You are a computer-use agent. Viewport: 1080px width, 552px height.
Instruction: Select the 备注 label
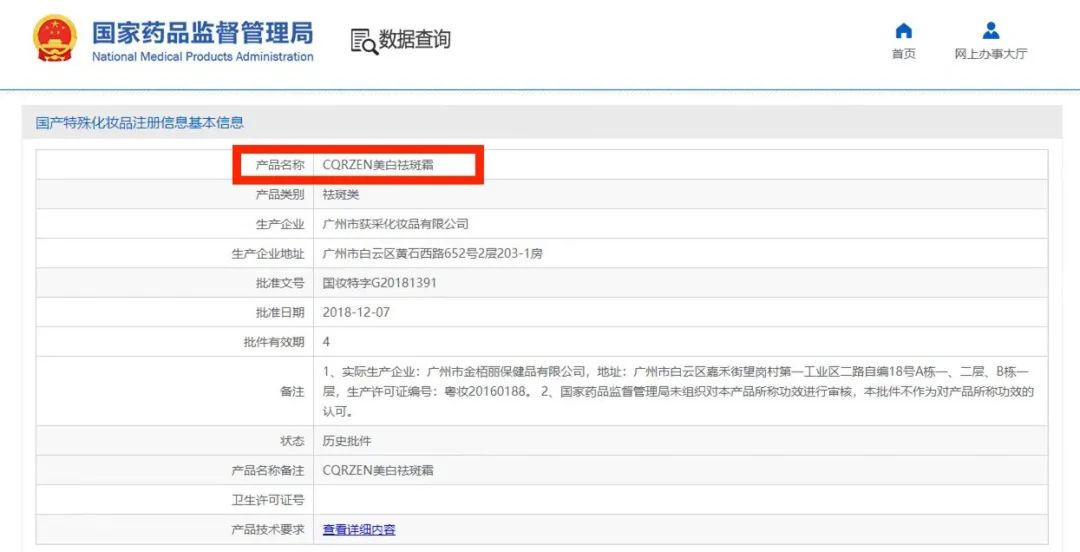292,391
